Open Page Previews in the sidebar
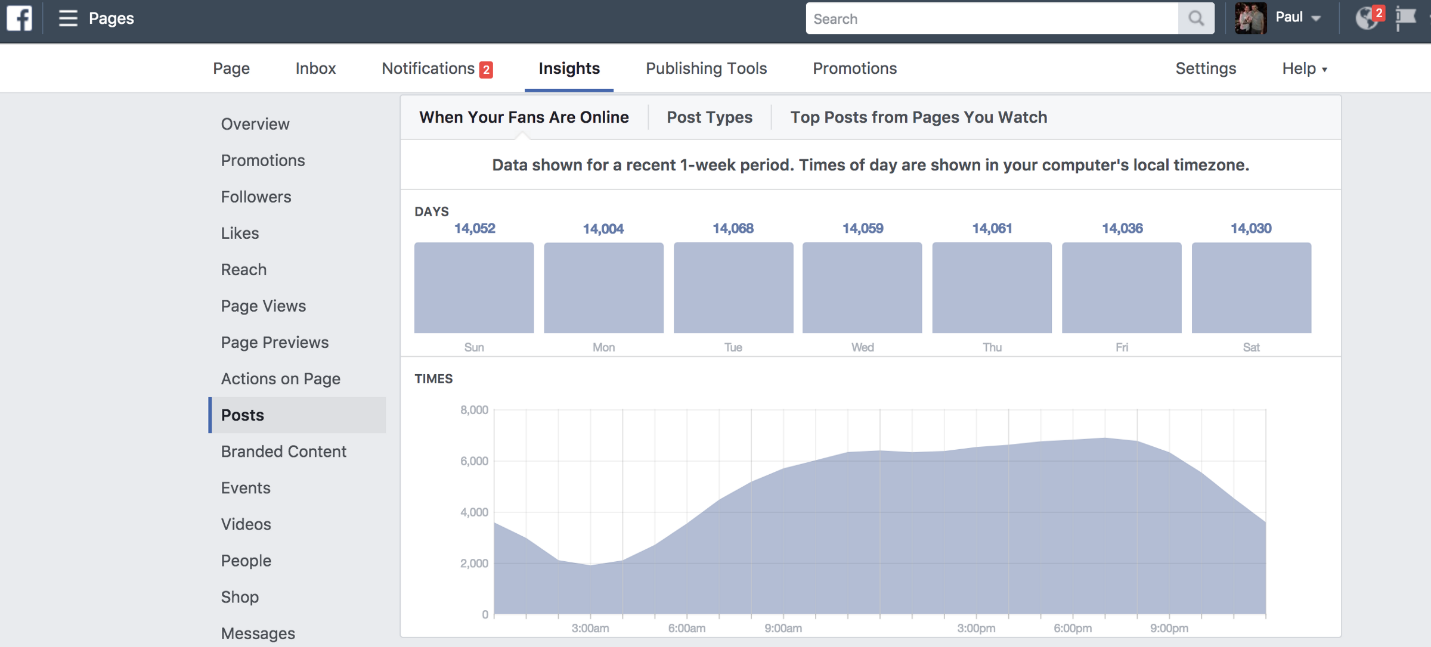1431x647 pixels. tap(275, 342)
